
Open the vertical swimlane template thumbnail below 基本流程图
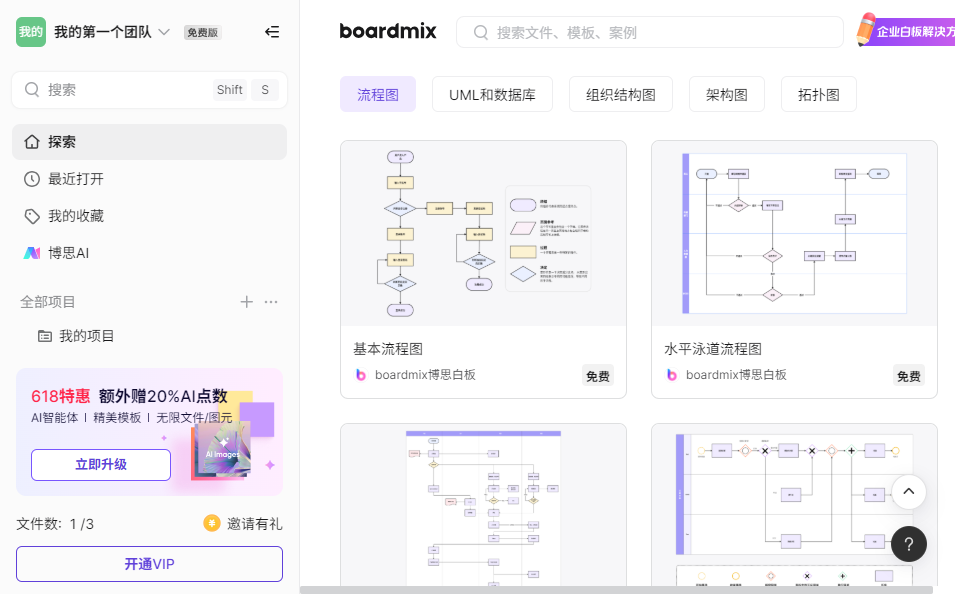point(484,506)
